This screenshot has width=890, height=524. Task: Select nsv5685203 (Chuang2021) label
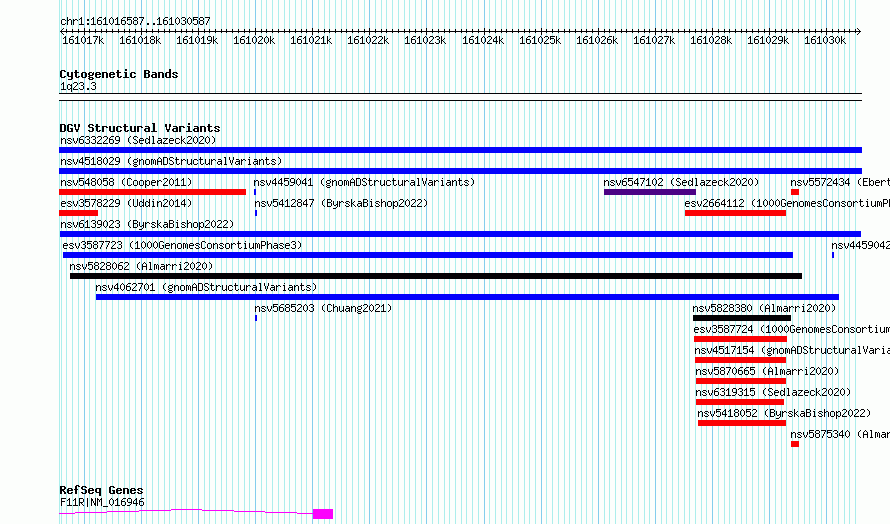coord(324,308)
